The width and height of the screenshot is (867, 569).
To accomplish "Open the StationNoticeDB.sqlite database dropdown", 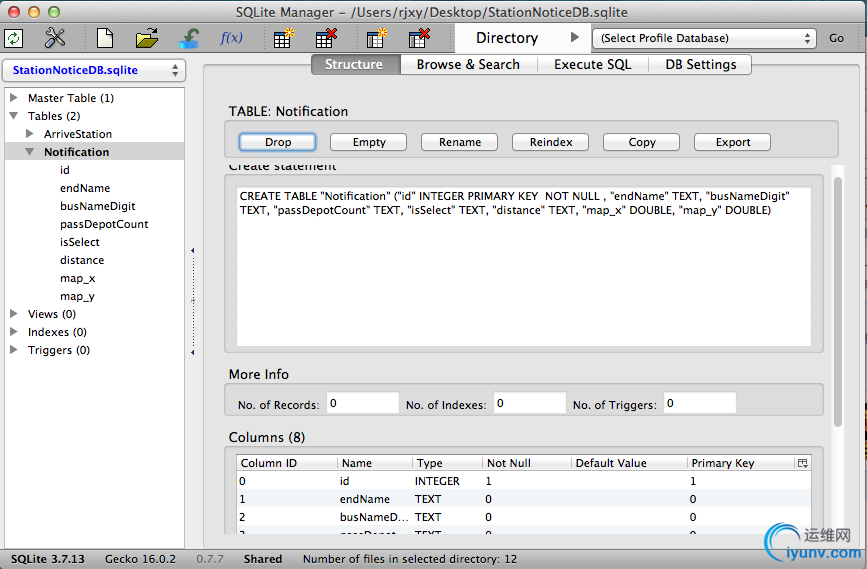I will [x=94, y=71].
